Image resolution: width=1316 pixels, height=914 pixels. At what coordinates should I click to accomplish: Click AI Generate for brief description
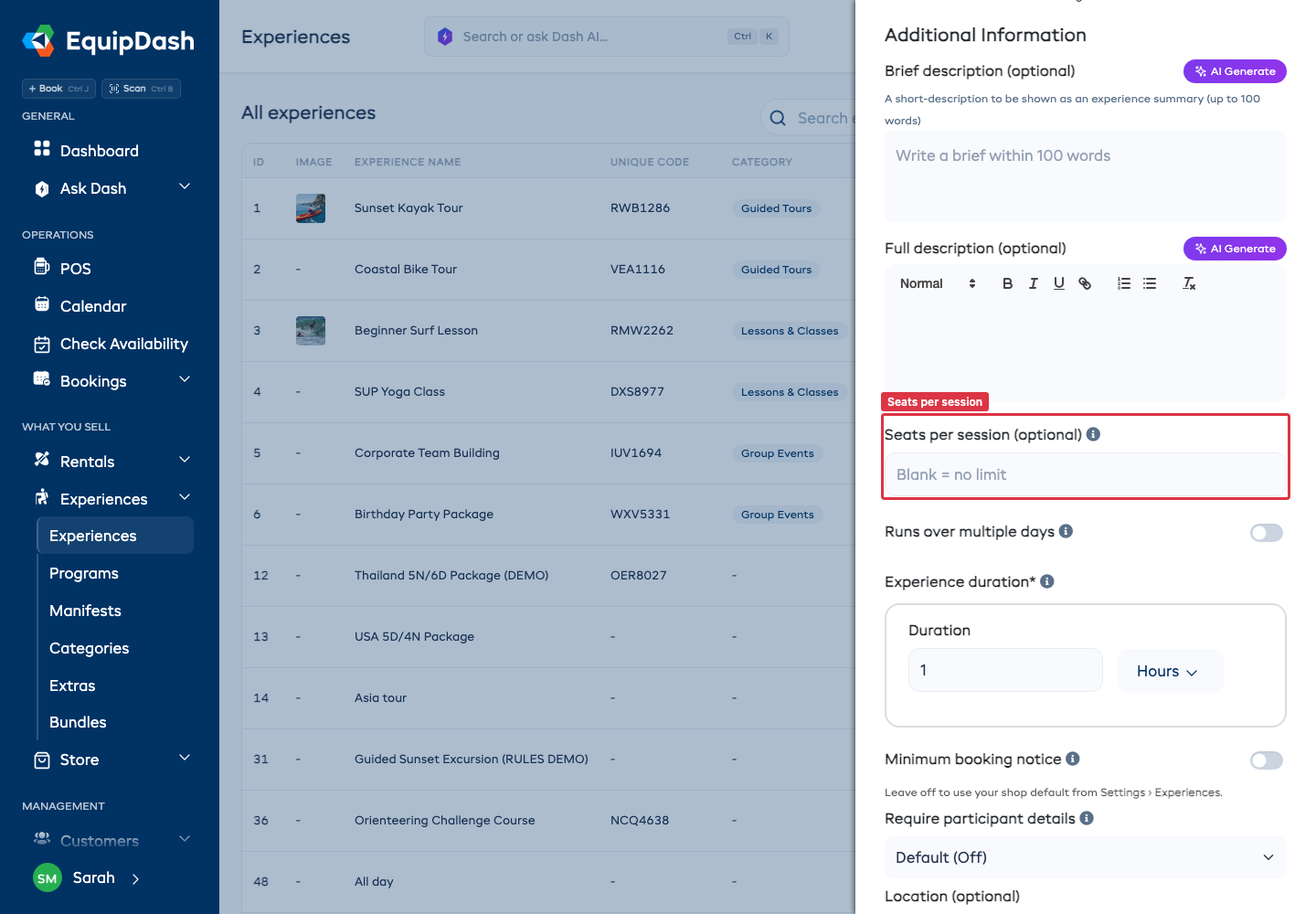1235,71
